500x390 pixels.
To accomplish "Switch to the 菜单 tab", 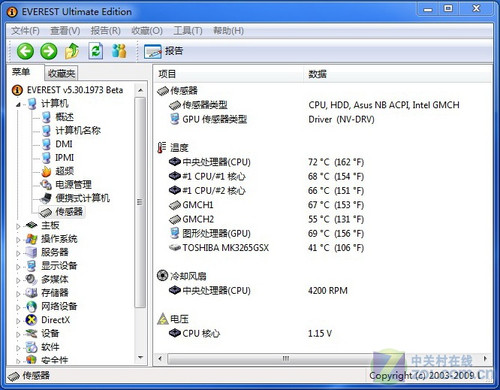I will [x=21, y=72].
